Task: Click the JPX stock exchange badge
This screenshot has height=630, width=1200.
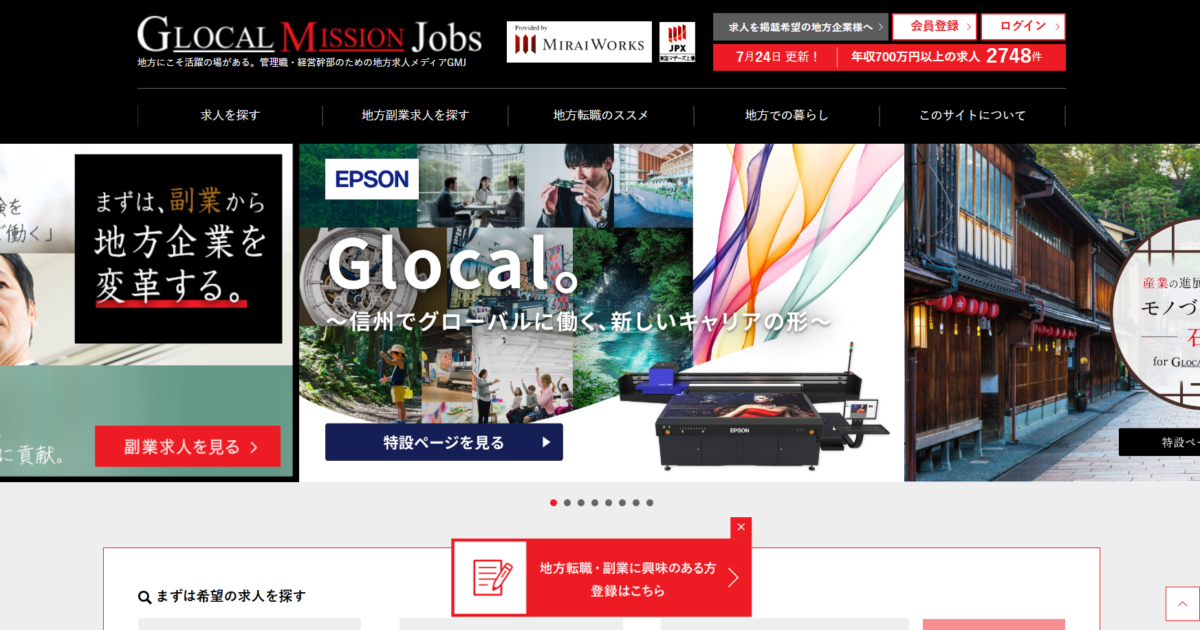Action: [x=677, y=43]
